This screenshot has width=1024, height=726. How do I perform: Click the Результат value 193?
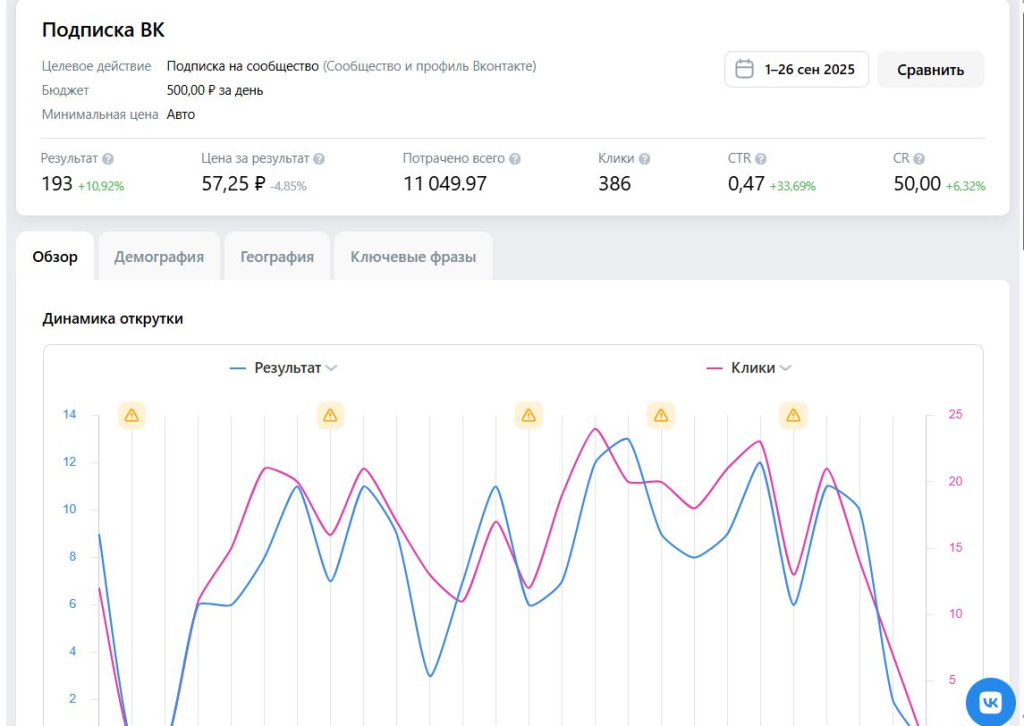tap(57, 184)
